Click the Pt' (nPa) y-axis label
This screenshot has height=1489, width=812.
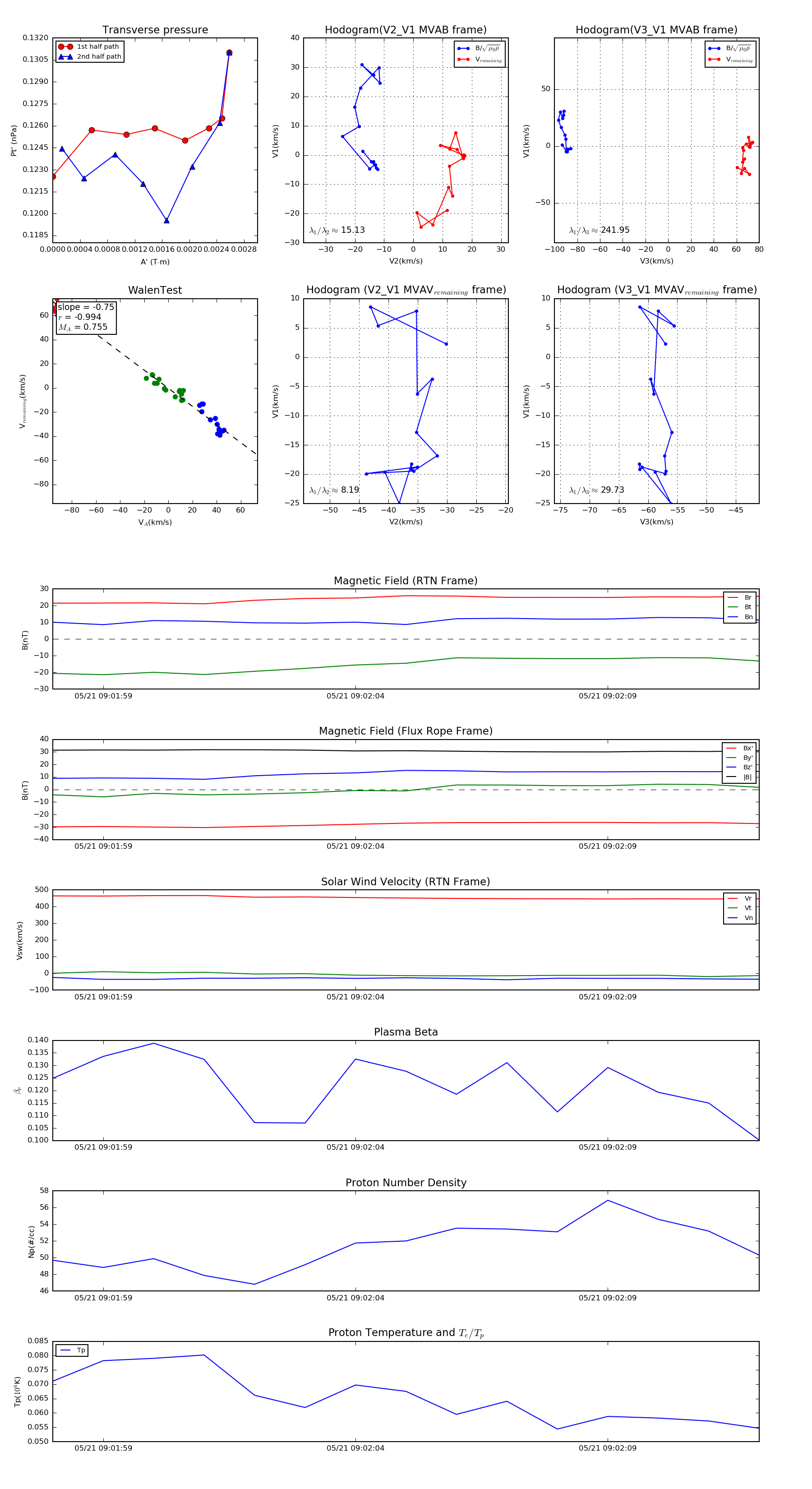[x=14, y=140]
